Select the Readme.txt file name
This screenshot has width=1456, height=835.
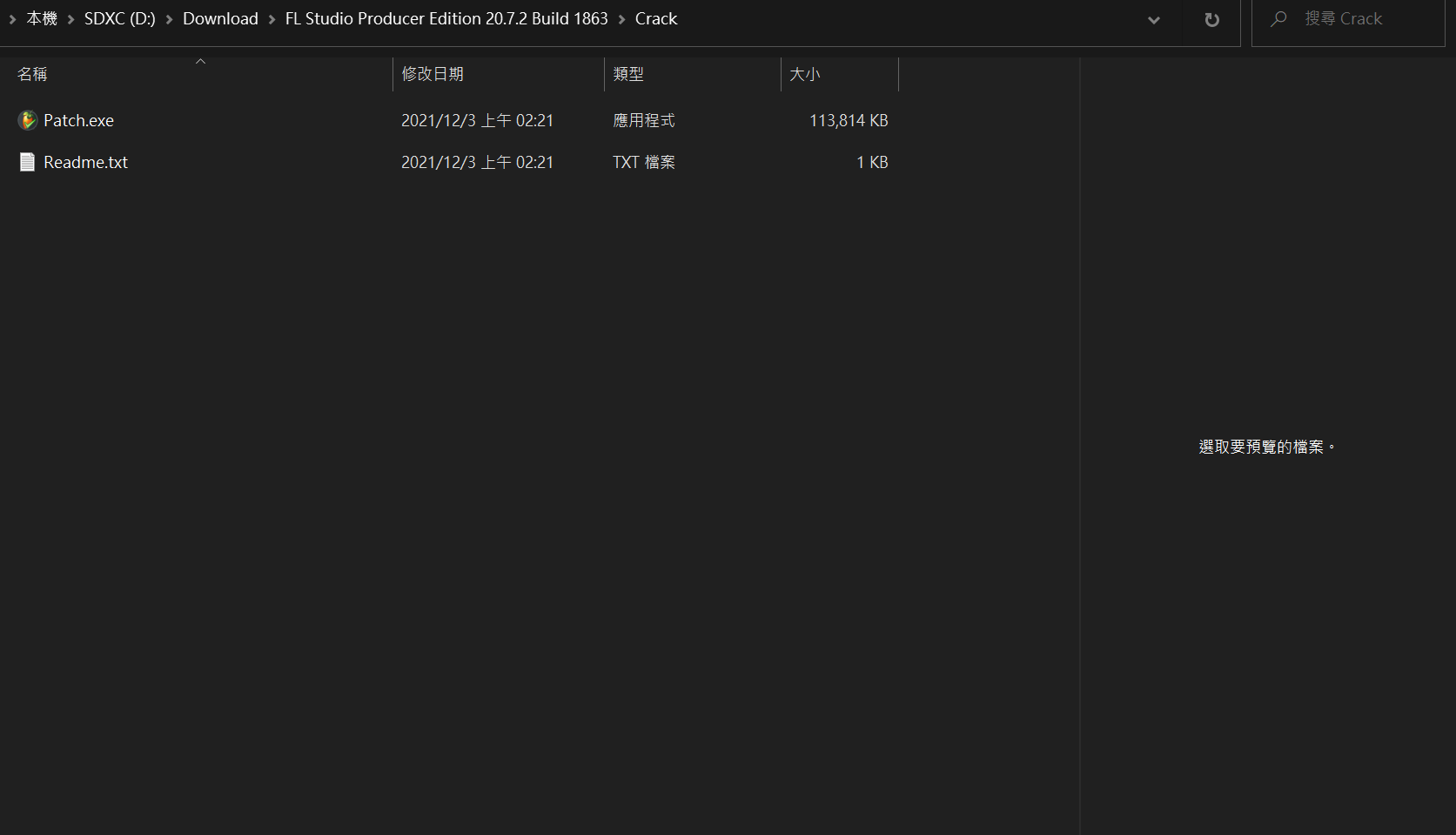click(x=85, y=162)
